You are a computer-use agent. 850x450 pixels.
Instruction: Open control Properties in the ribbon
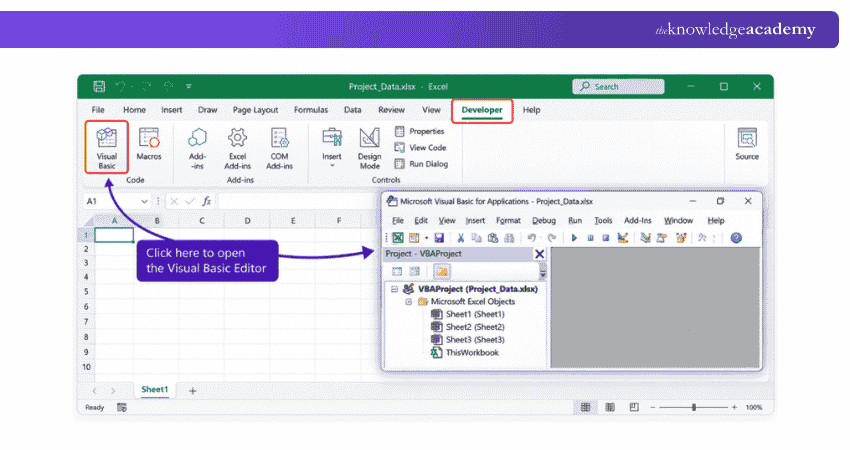click(420, 131)
